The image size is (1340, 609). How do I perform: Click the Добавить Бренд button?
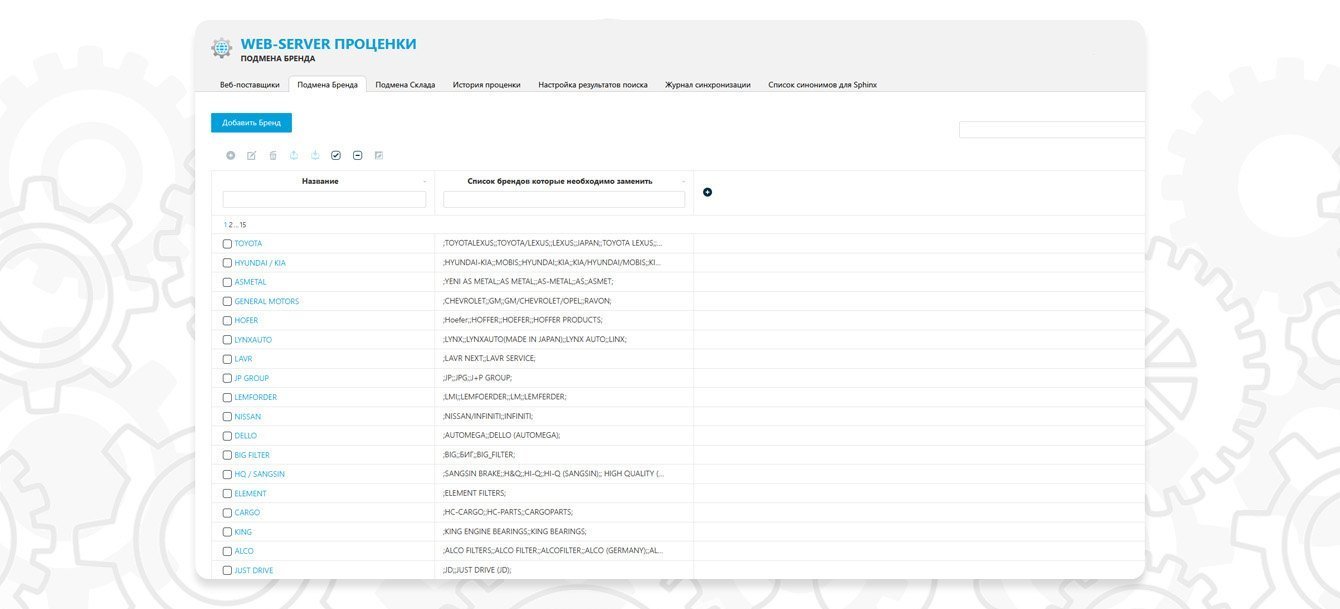point(251,123)
